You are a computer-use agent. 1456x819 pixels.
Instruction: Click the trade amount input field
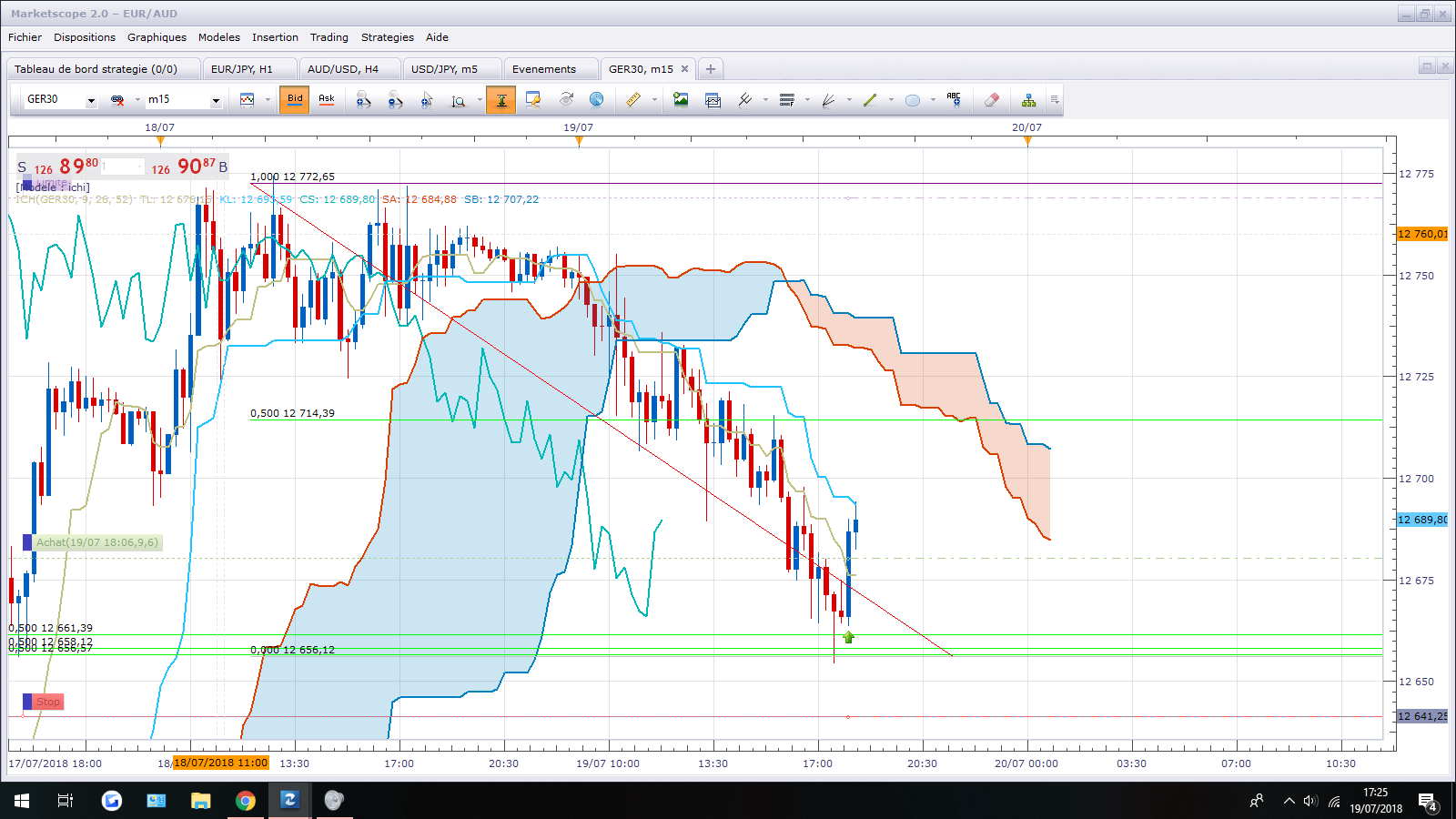coord(123,167)
